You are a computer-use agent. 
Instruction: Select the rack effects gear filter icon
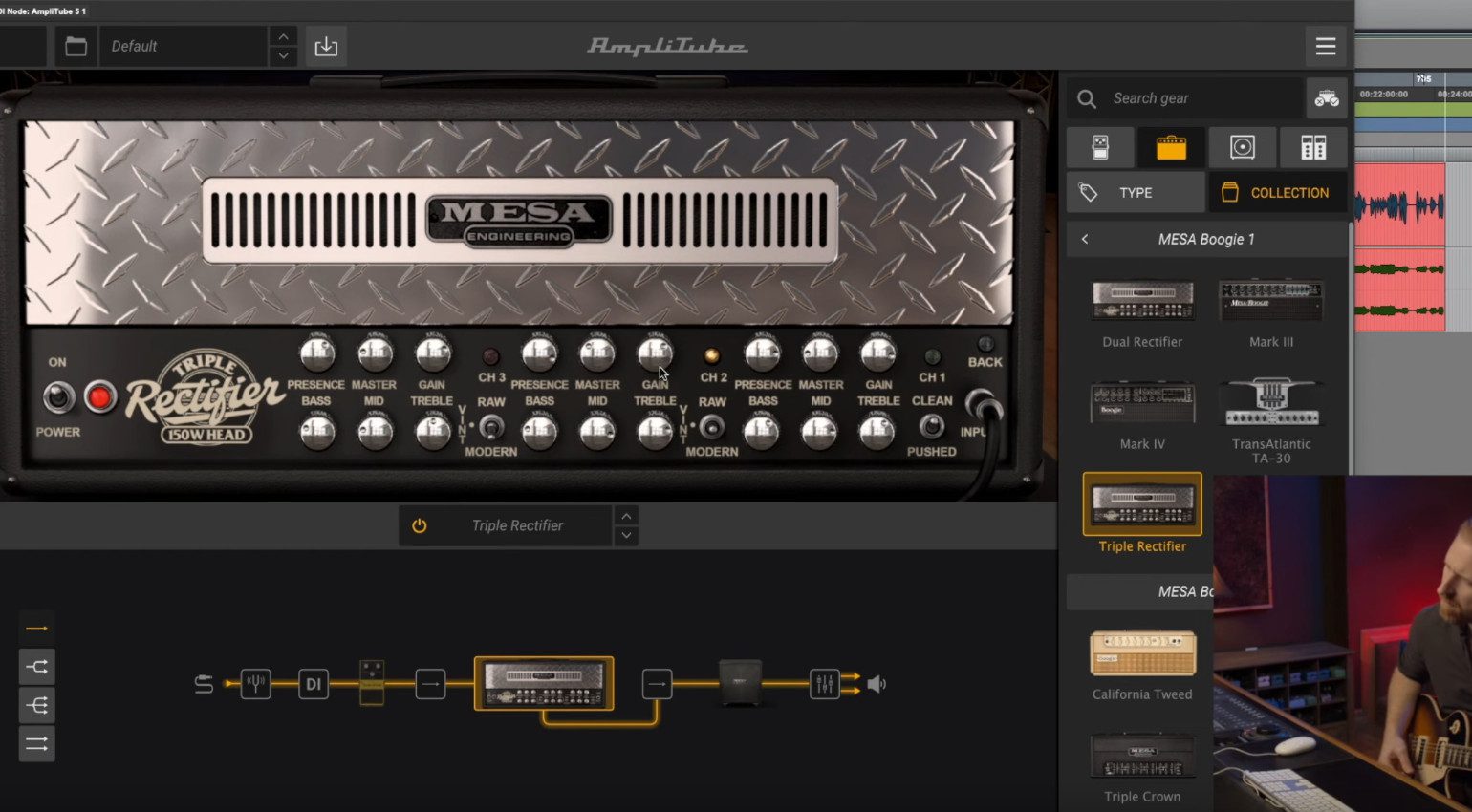(1312, 147)
